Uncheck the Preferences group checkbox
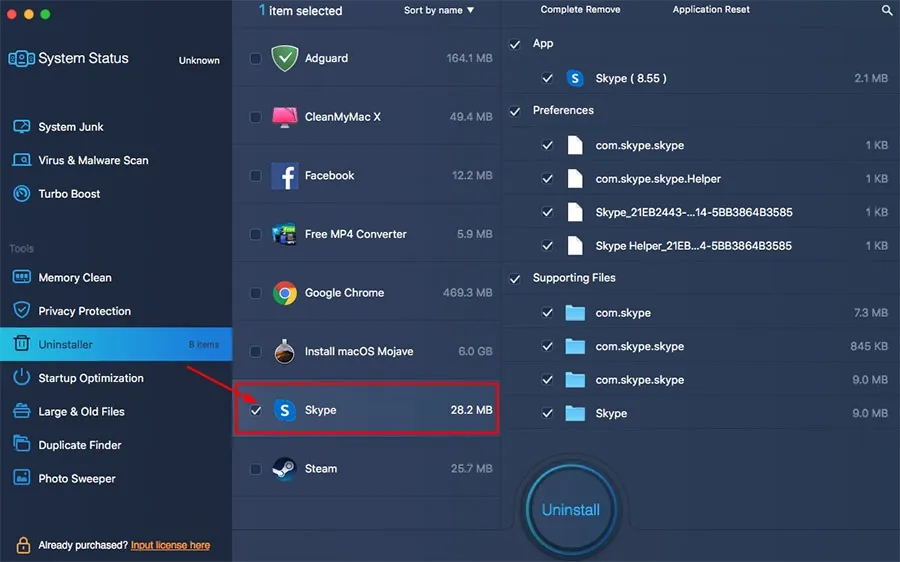 pyautogui.click(x=515, y=111)
